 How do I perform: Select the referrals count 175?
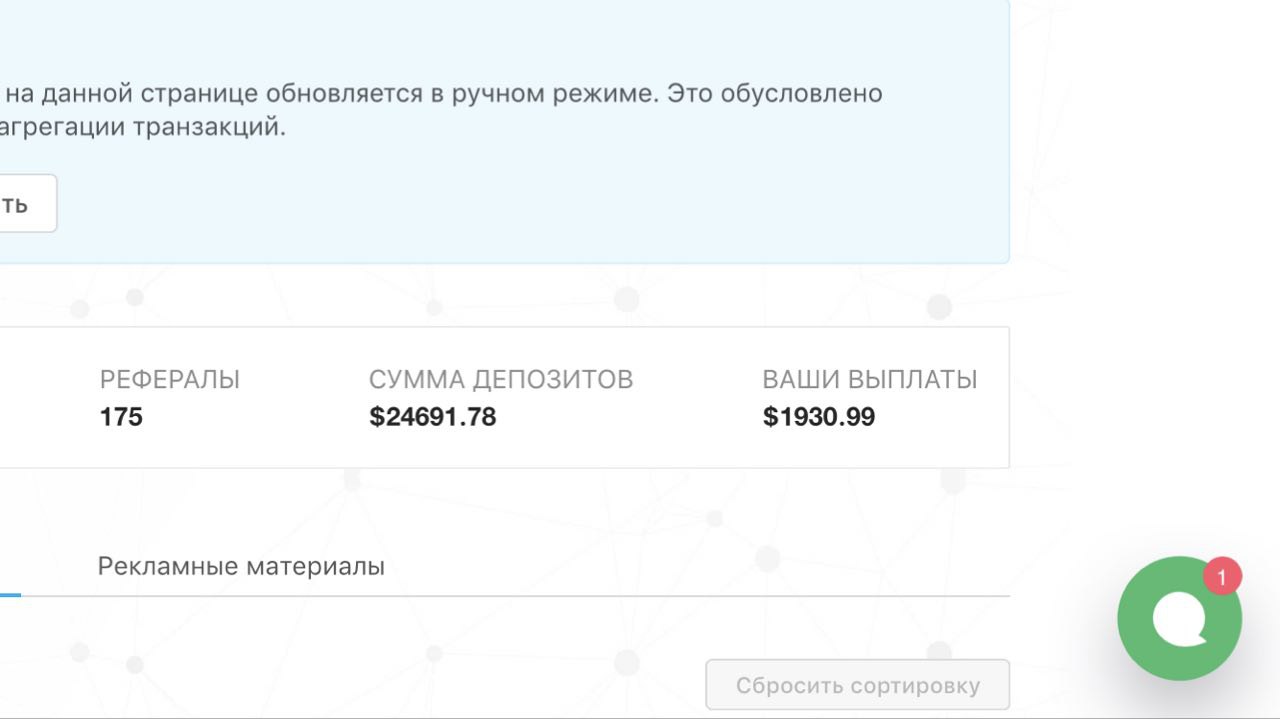121,417
